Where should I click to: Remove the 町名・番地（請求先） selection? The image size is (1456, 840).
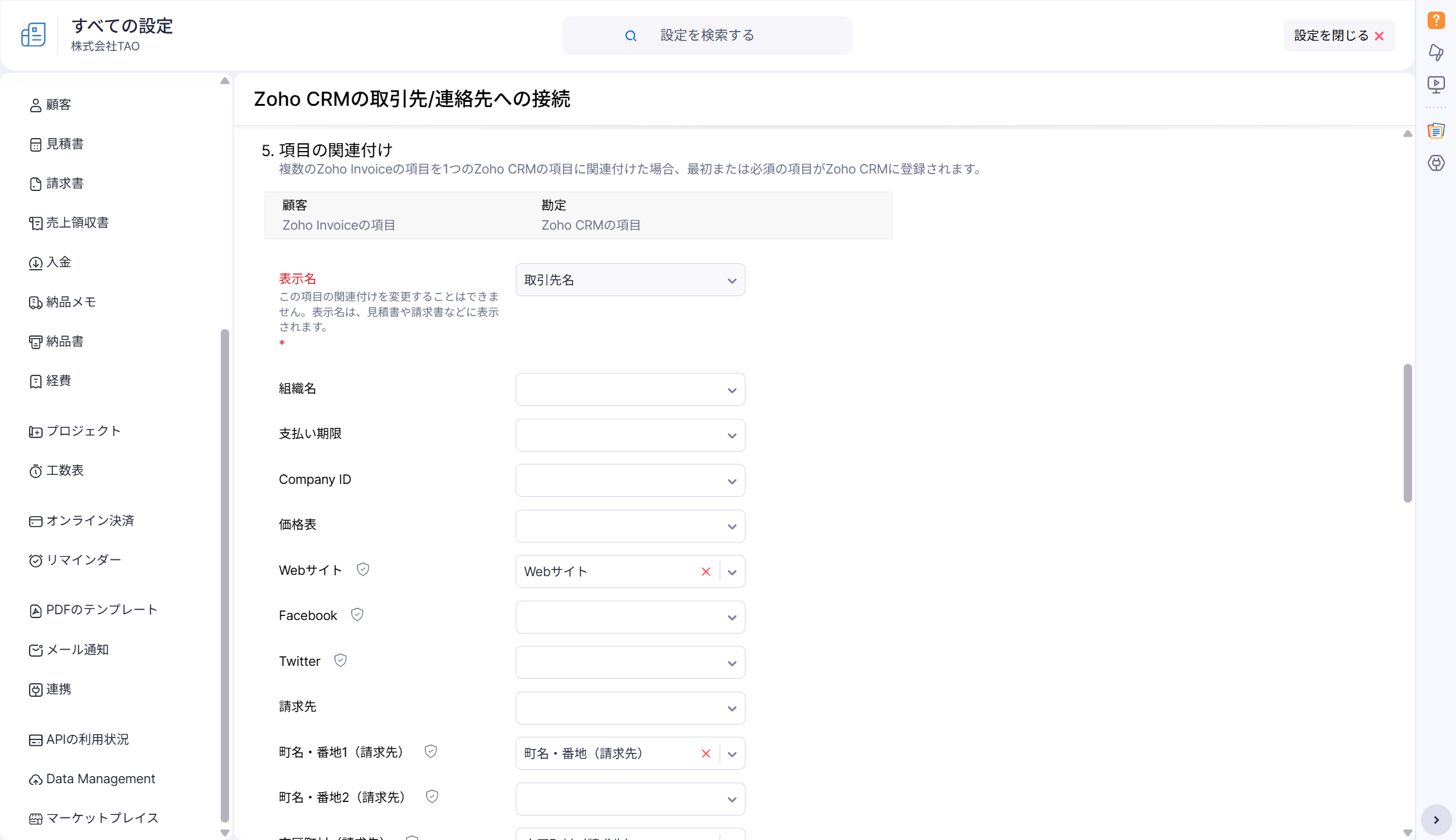pyautogui.click(x=705, y=754)
